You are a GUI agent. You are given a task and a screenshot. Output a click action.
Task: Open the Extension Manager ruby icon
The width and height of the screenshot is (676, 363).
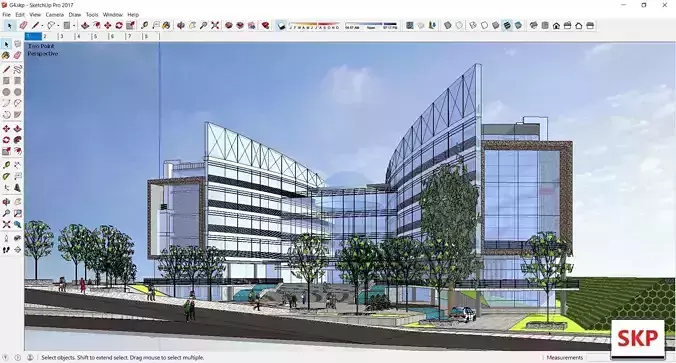click(266, 25)
